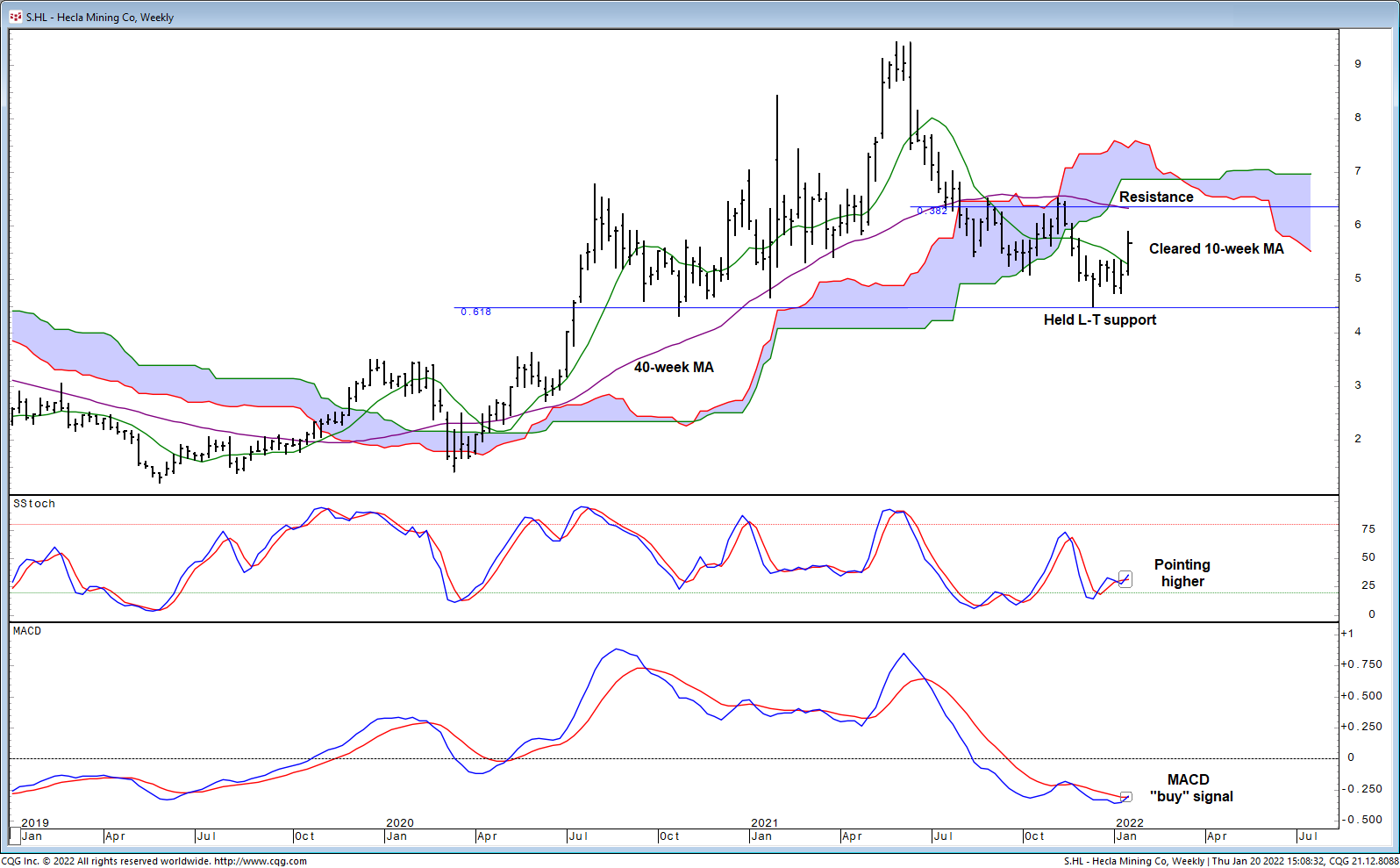Click the MACD study label in pane corner

(27, 631)
